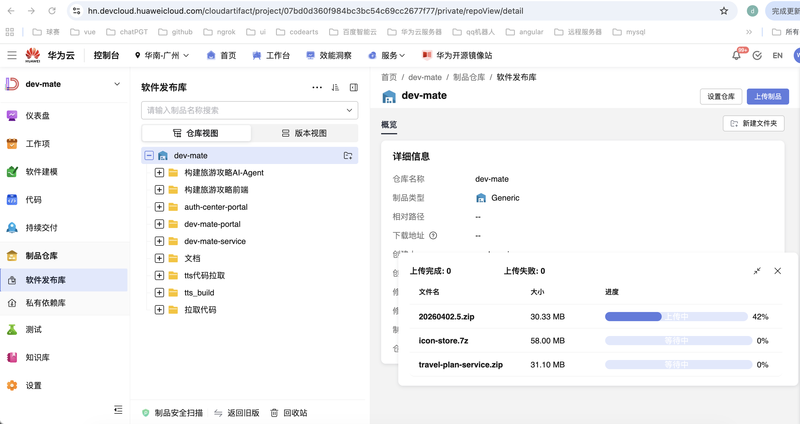This screenshot has width=800, height=424.
Task: Reload the page in browser
Action: [52, 11]
